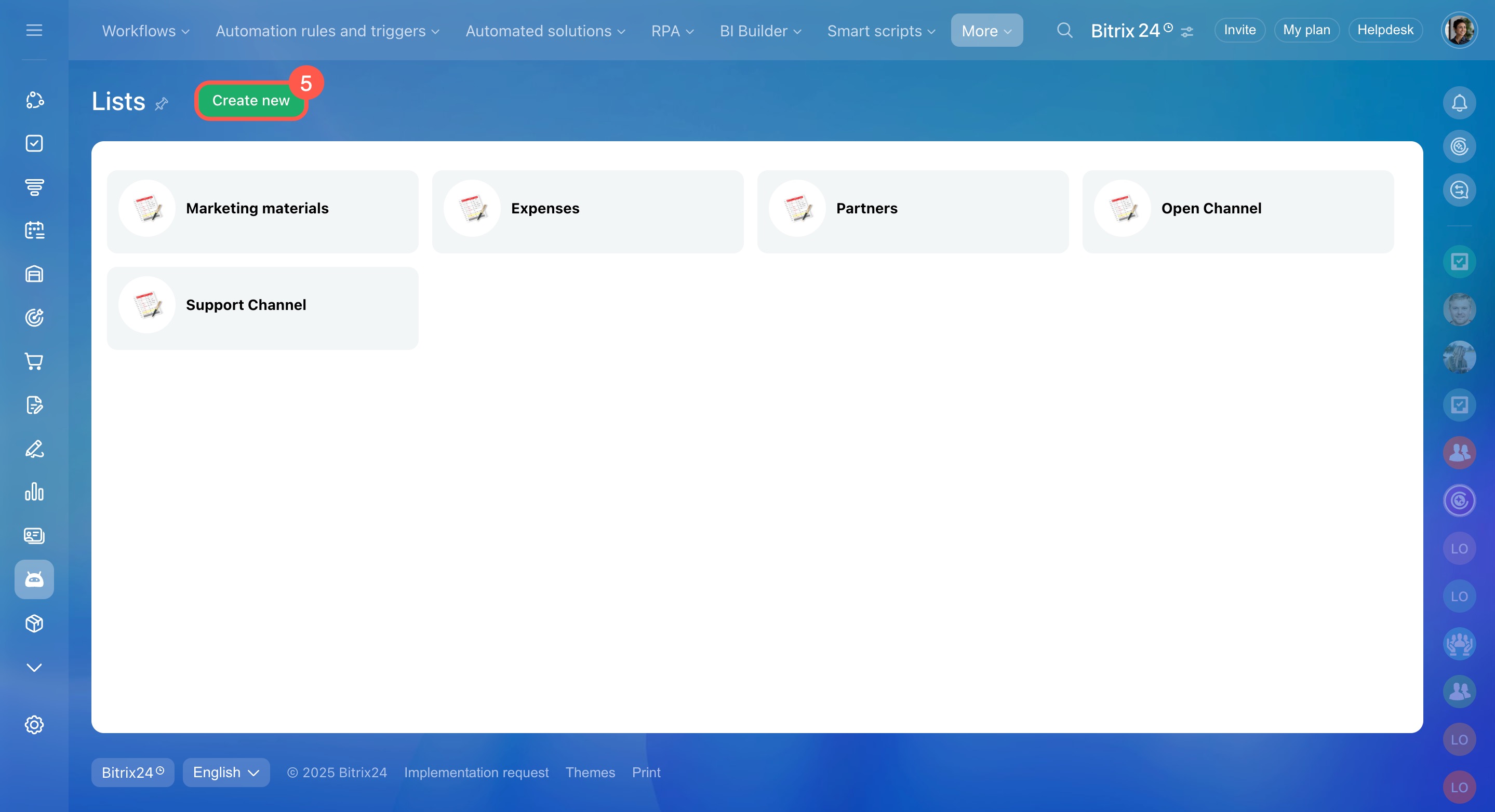Expand the Automated solutions menu
The image size is (1495, 812).
point(545,31)
